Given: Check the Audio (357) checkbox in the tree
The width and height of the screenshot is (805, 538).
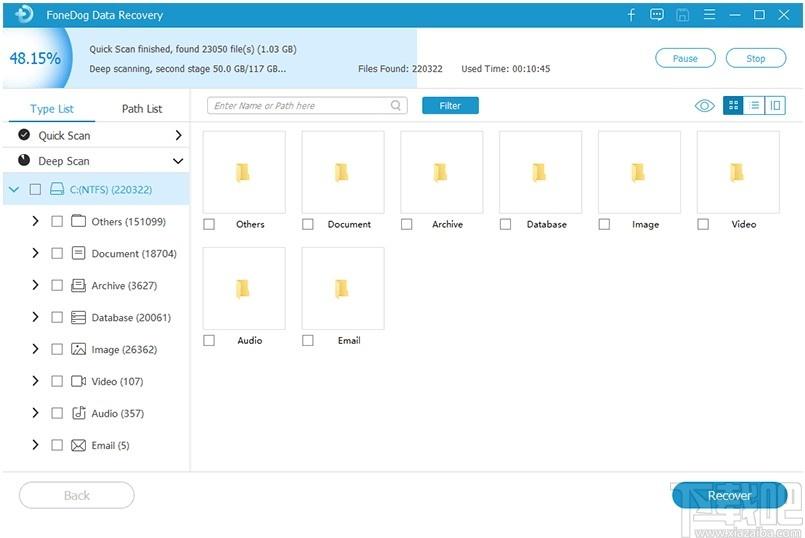Looking at the screenshot, I should pos(57,413).
